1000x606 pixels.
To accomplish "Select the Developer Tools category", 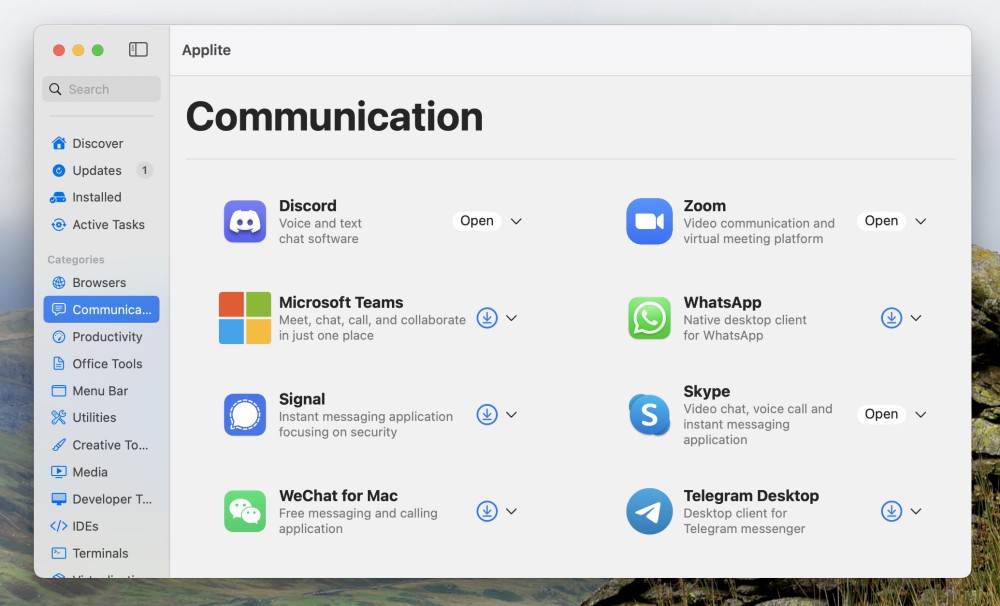I will coord(101,499).
